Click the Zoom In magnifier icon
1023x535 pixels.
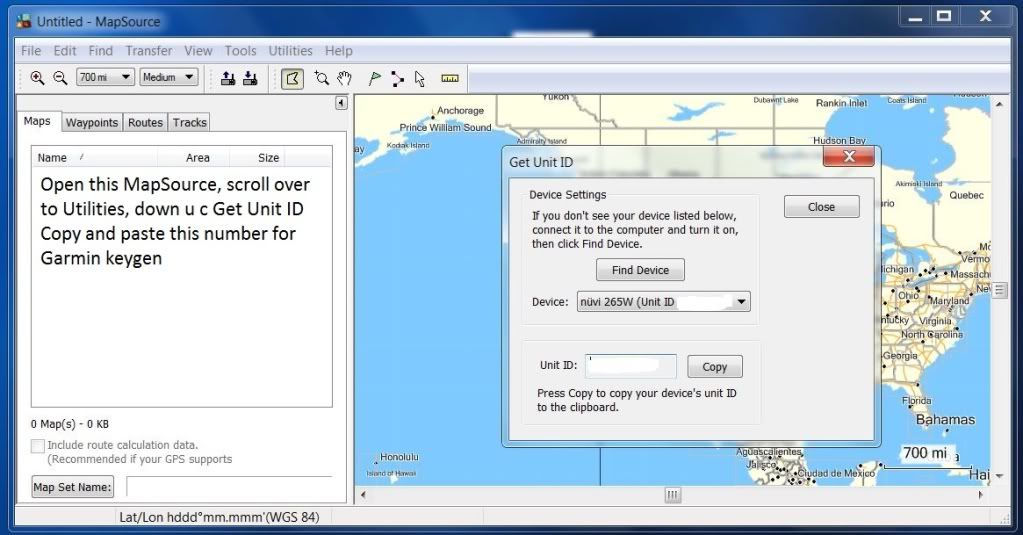[37, 78]
